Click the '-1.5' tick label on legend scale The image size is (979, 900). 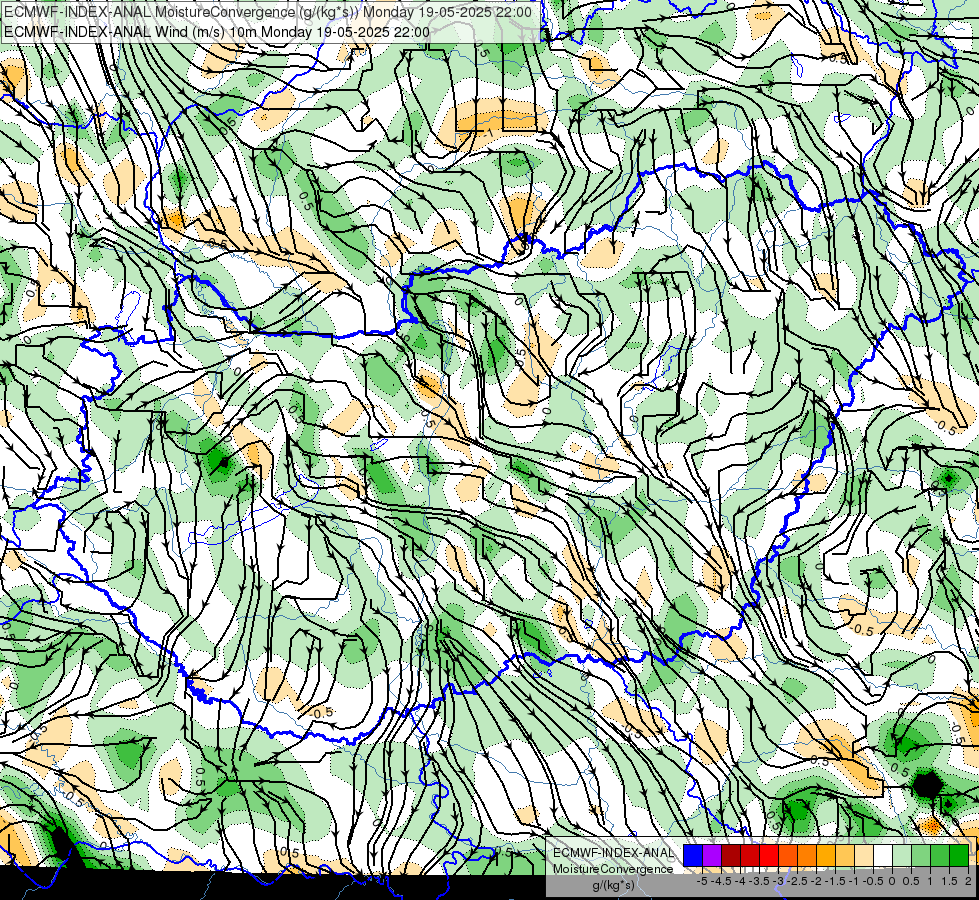tap(835, 881)
